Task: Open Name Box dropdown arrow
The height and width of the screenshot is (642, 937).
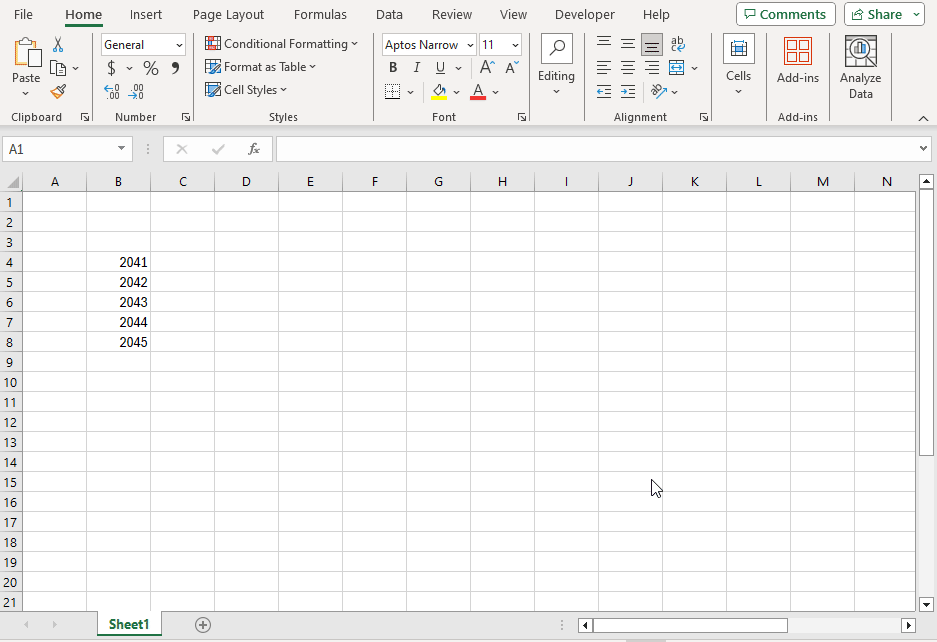Action: pos(121,148)
